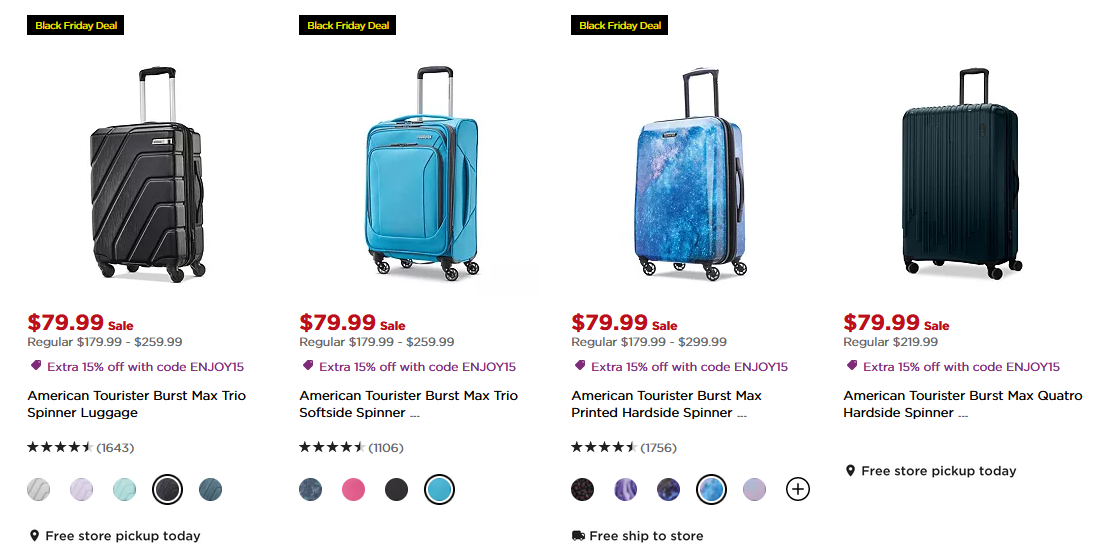
Task: Open the dark green Quatro Hardside luggage image
Action: 960,172
